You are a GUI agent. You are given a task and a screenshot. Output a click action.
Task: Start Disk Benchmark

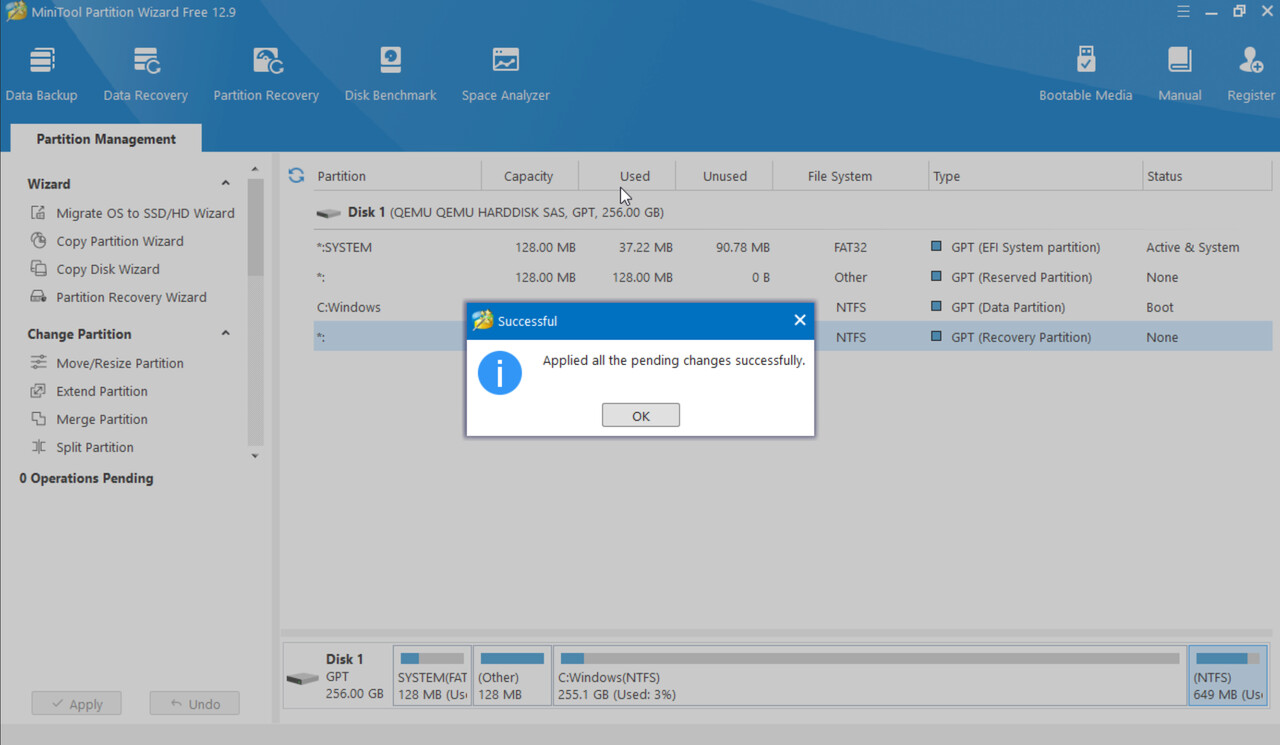coord(390,74)
